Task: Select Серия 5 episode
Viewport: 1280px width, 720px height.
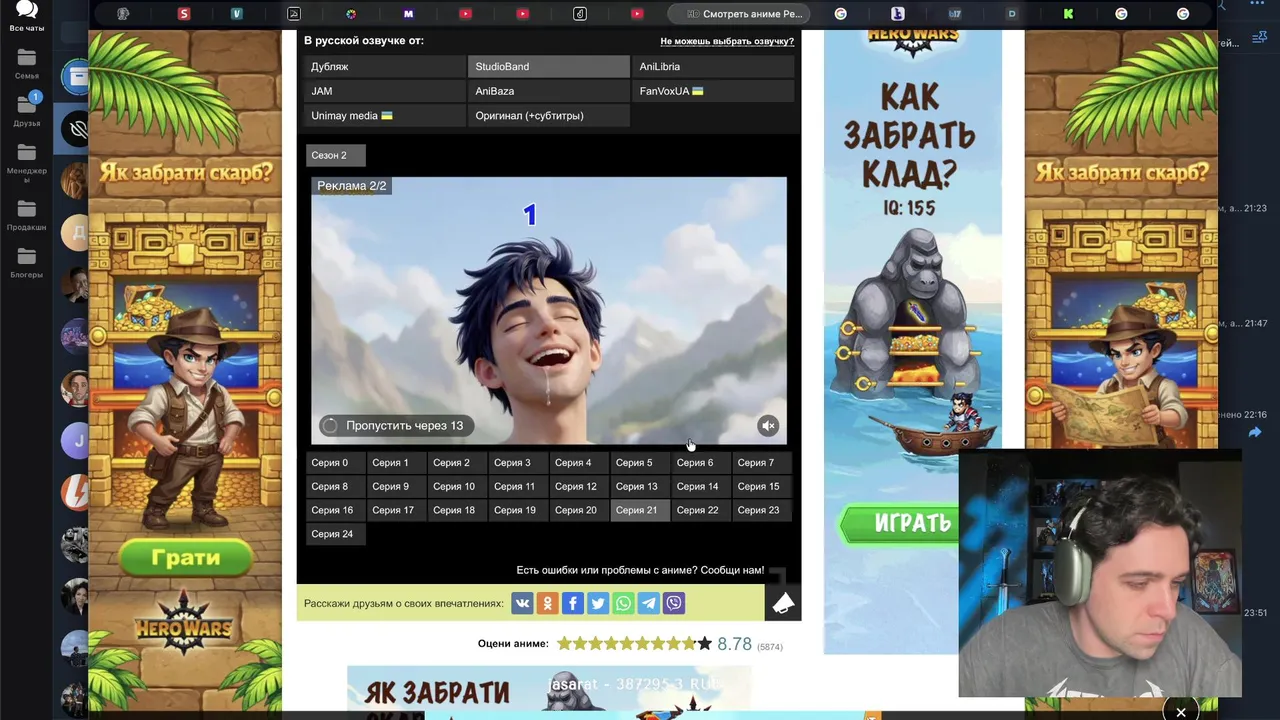Action: click(x=640, y=463)
